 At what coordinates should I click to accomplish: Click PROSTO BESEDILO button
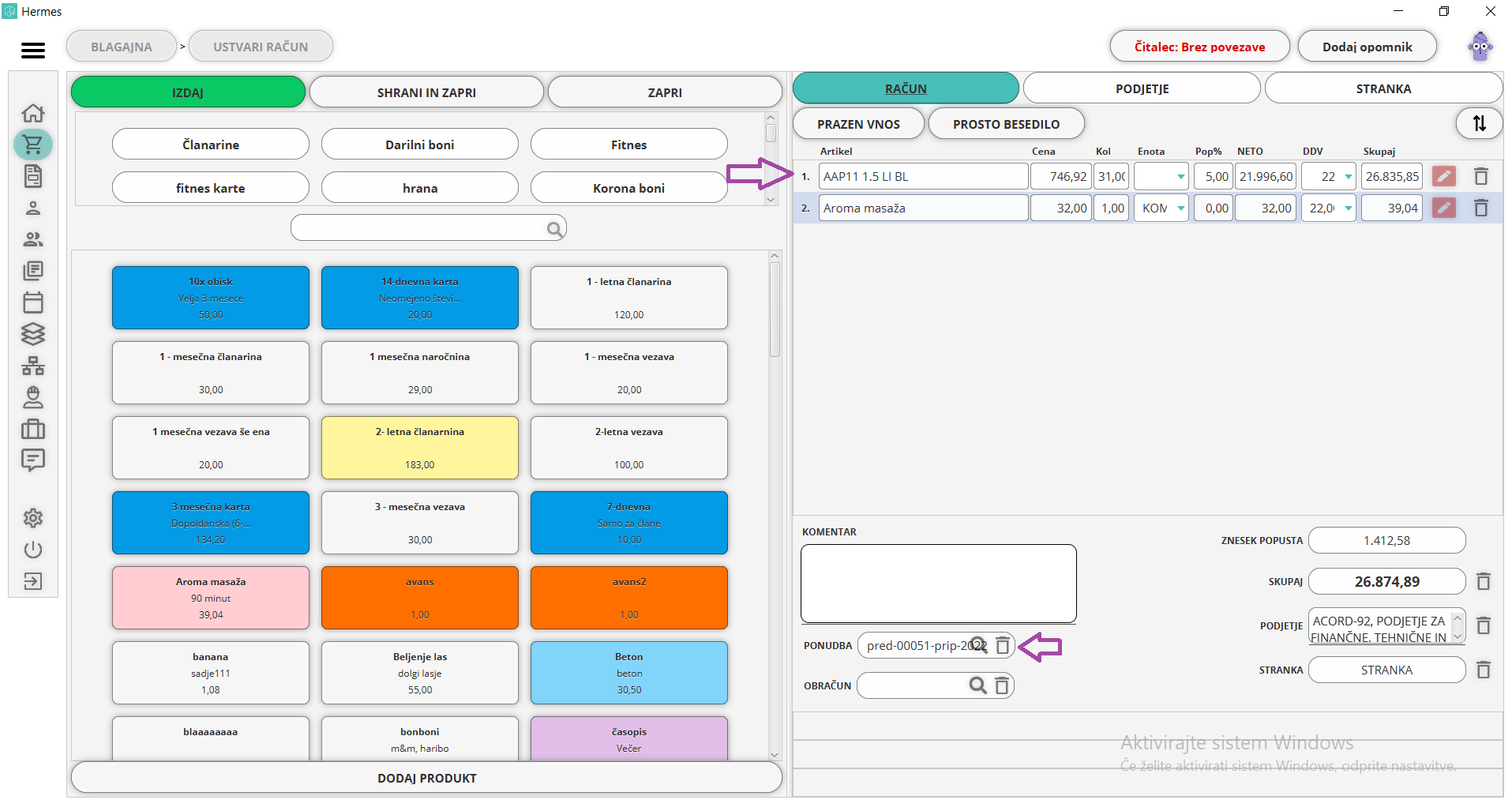click(1006, 124)
